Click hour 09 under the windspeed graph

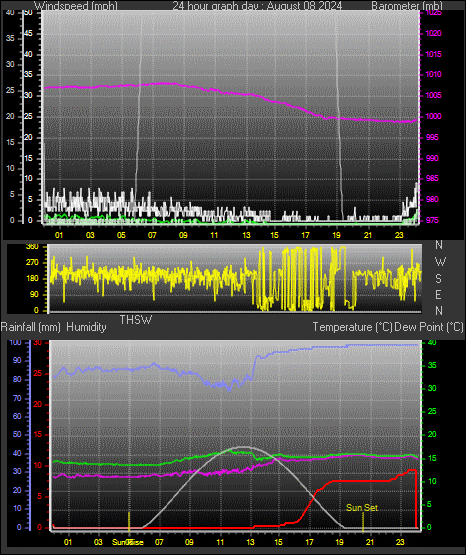pos(183,235)
